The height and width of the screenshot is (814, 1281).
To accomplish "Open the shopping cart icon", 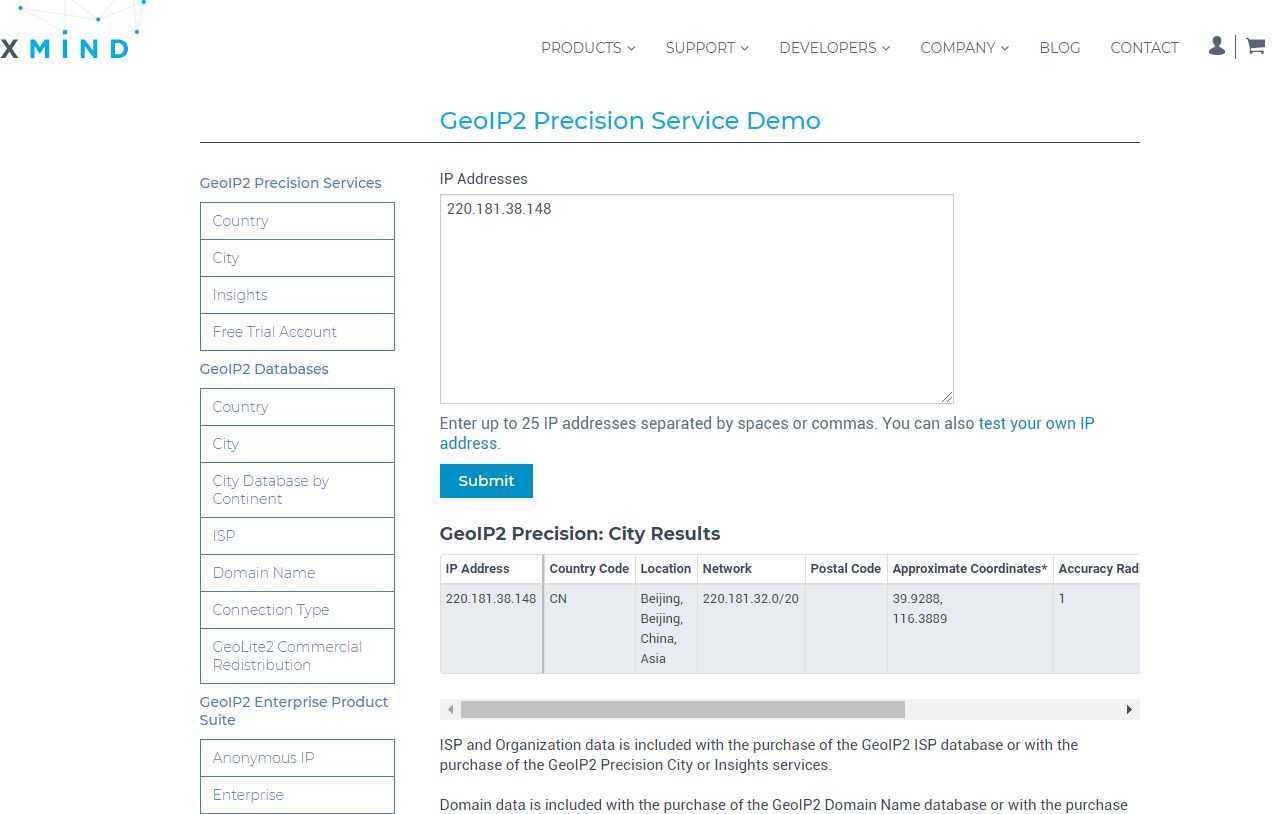I will pos(1255,46).
